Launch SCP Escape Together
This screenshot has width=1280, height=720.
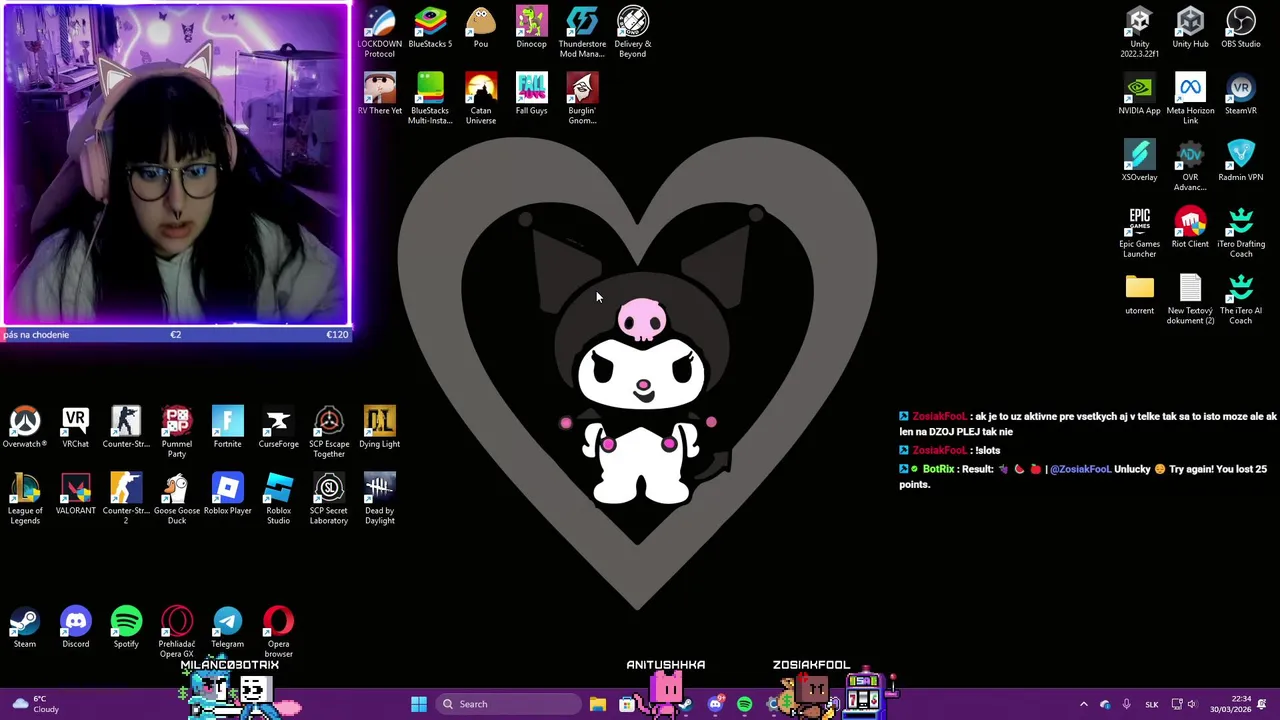[x=329, y=432]
